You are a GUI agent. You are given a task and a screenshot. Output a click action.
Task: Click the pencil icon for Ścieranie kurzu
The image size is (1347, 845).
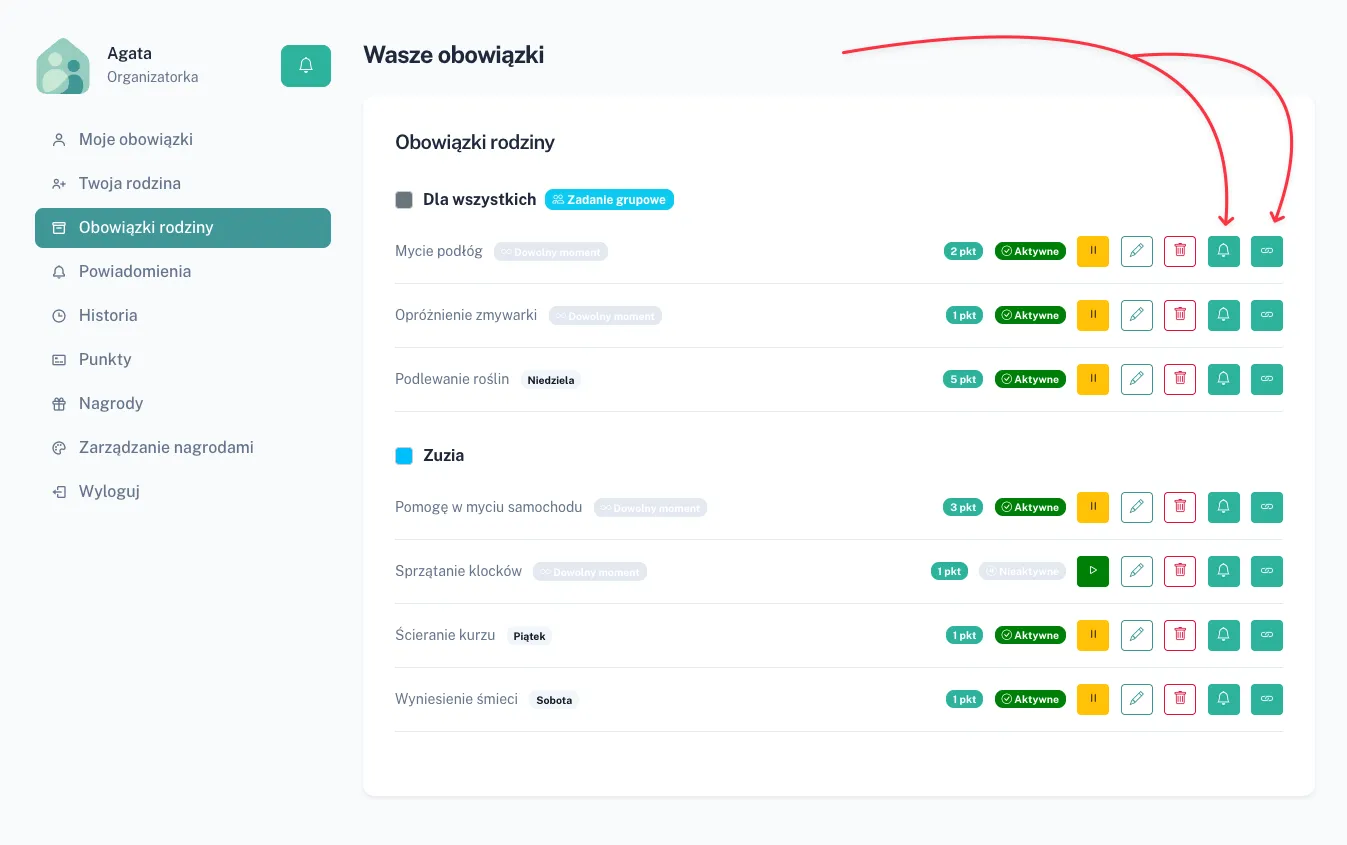click(x=1136, y=636)
